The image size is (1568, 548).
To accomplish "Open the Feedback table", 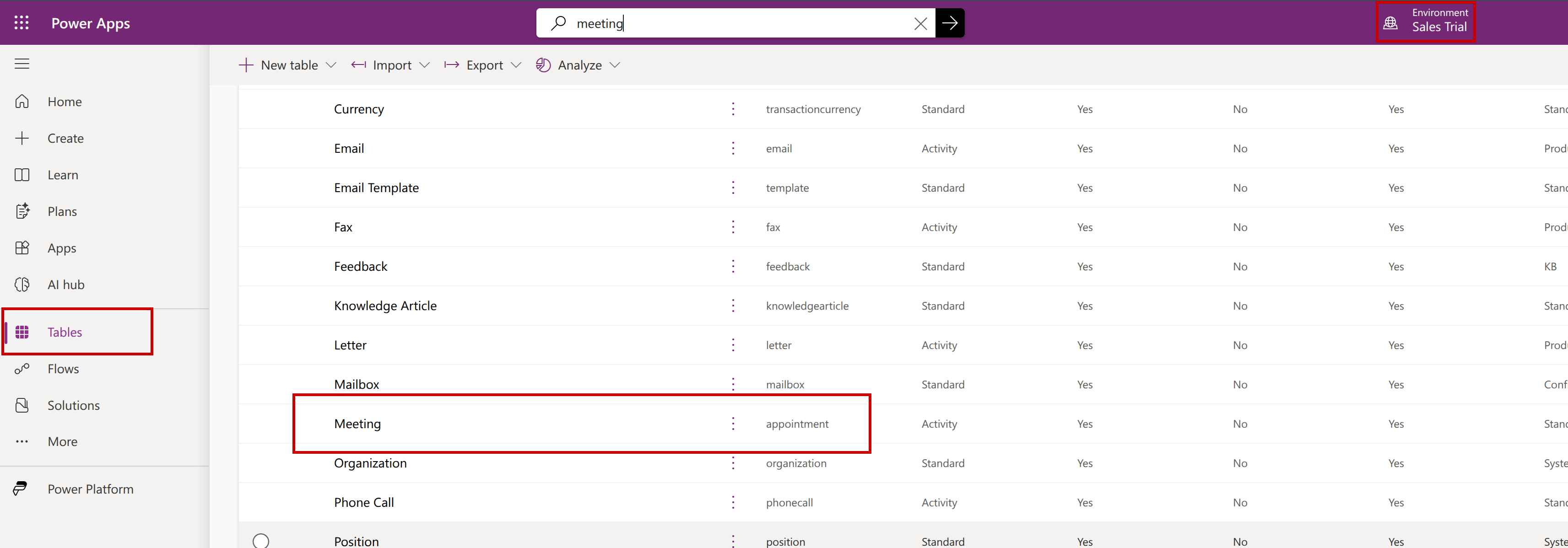I will point(360,266).
